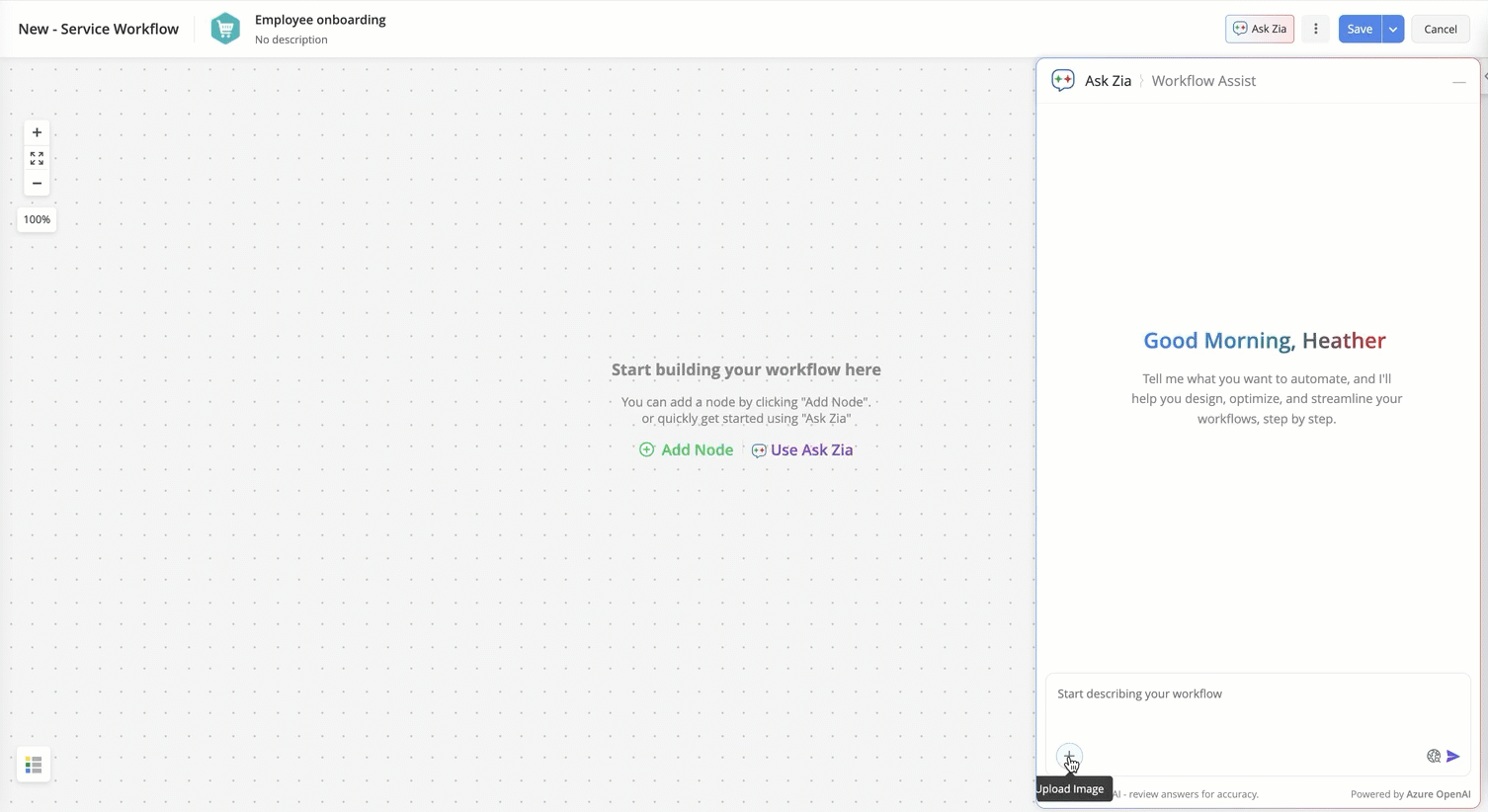Viewport: 1488px width, 812px height.
Task: Click the 100% zoom level indicator
Action: click(37, 218)
